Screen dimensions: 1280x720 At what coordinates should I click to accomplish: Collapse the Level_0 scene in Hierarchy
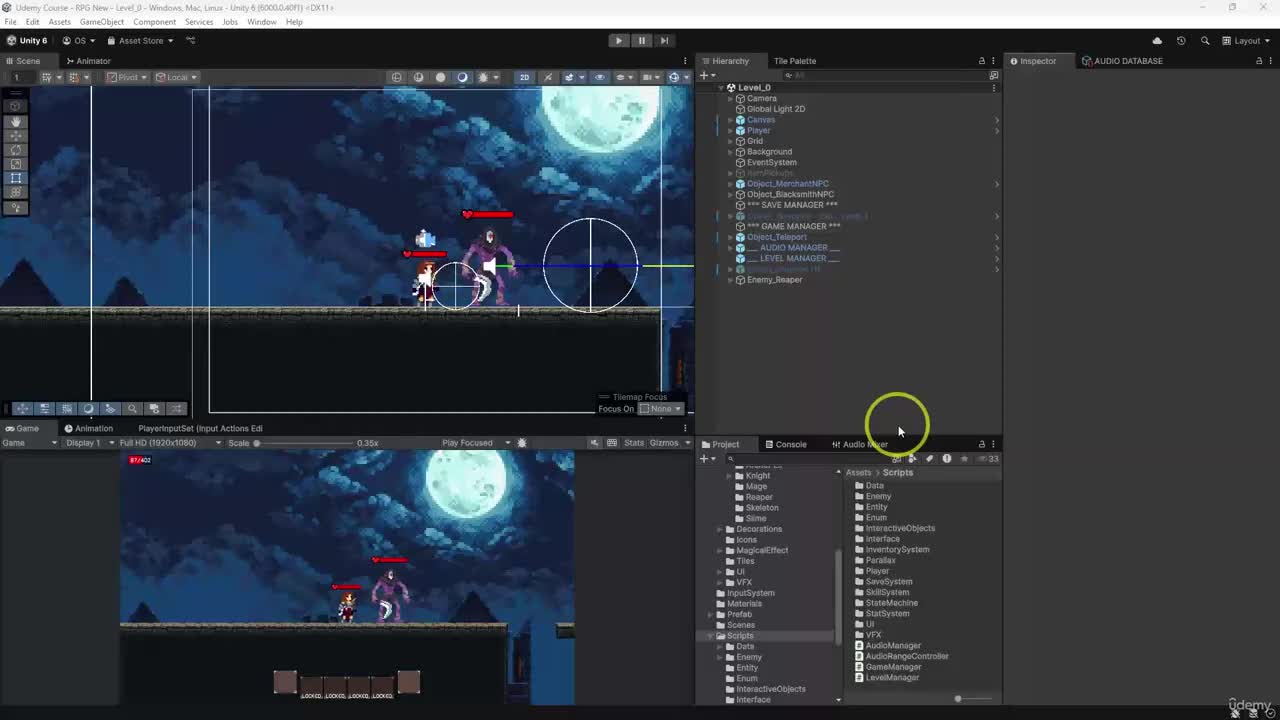coord(721,88)
